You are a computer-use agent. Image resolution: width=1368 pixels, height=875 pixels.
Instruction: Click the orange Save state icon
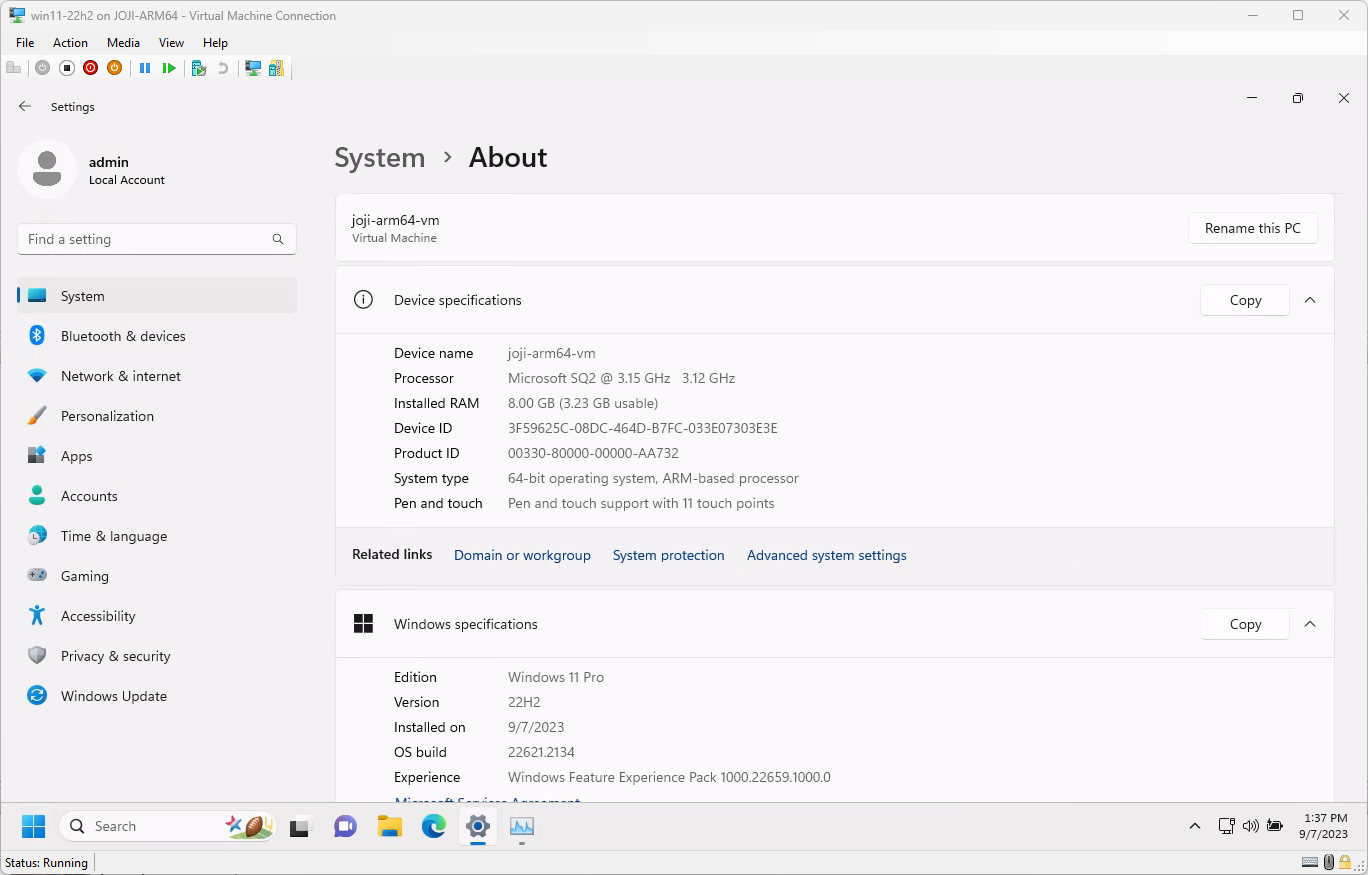point(115,68)
